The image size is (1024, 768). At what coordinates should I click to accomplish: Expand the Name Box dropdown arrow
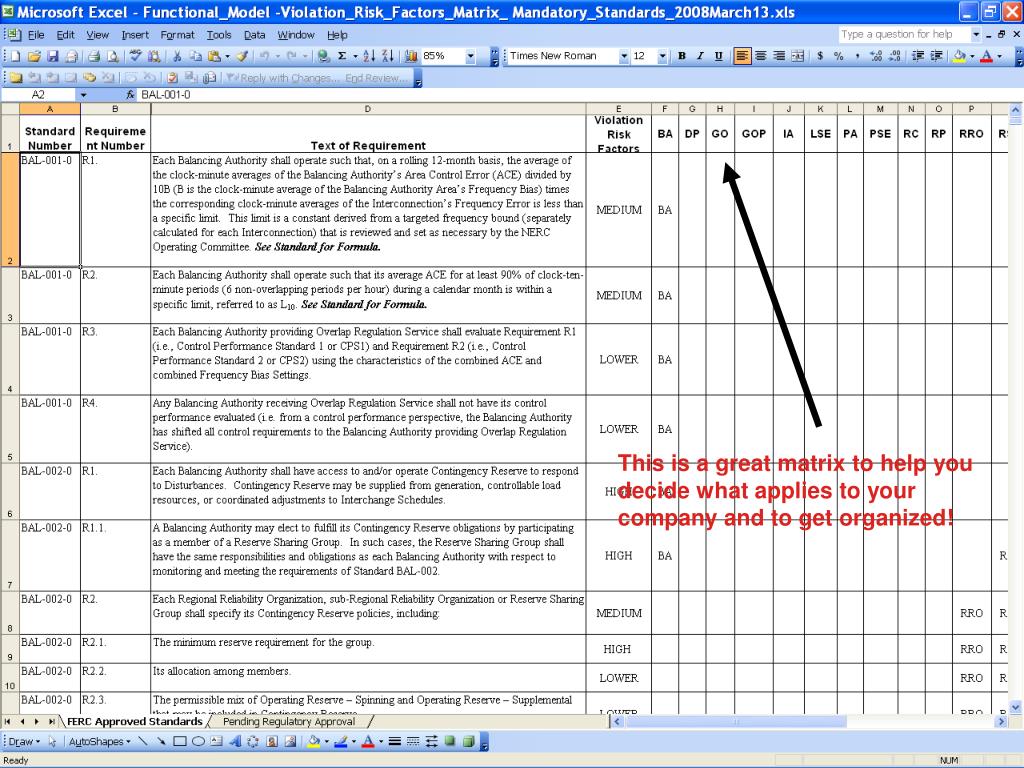point(84,95)
